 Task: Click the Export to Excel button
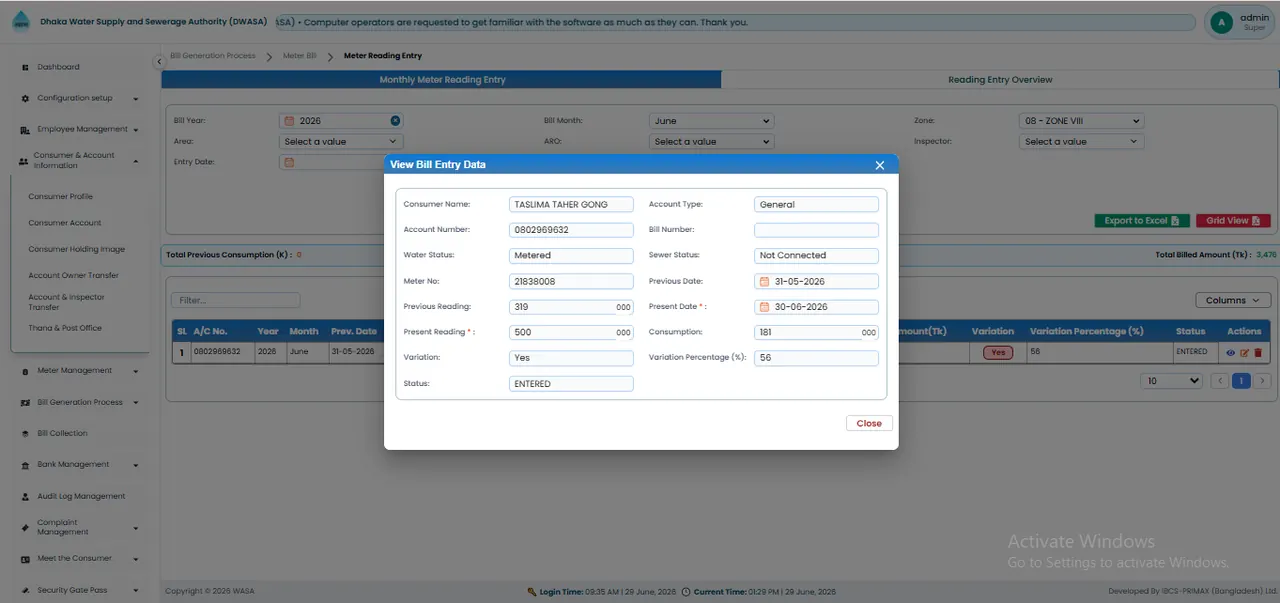1141,221
